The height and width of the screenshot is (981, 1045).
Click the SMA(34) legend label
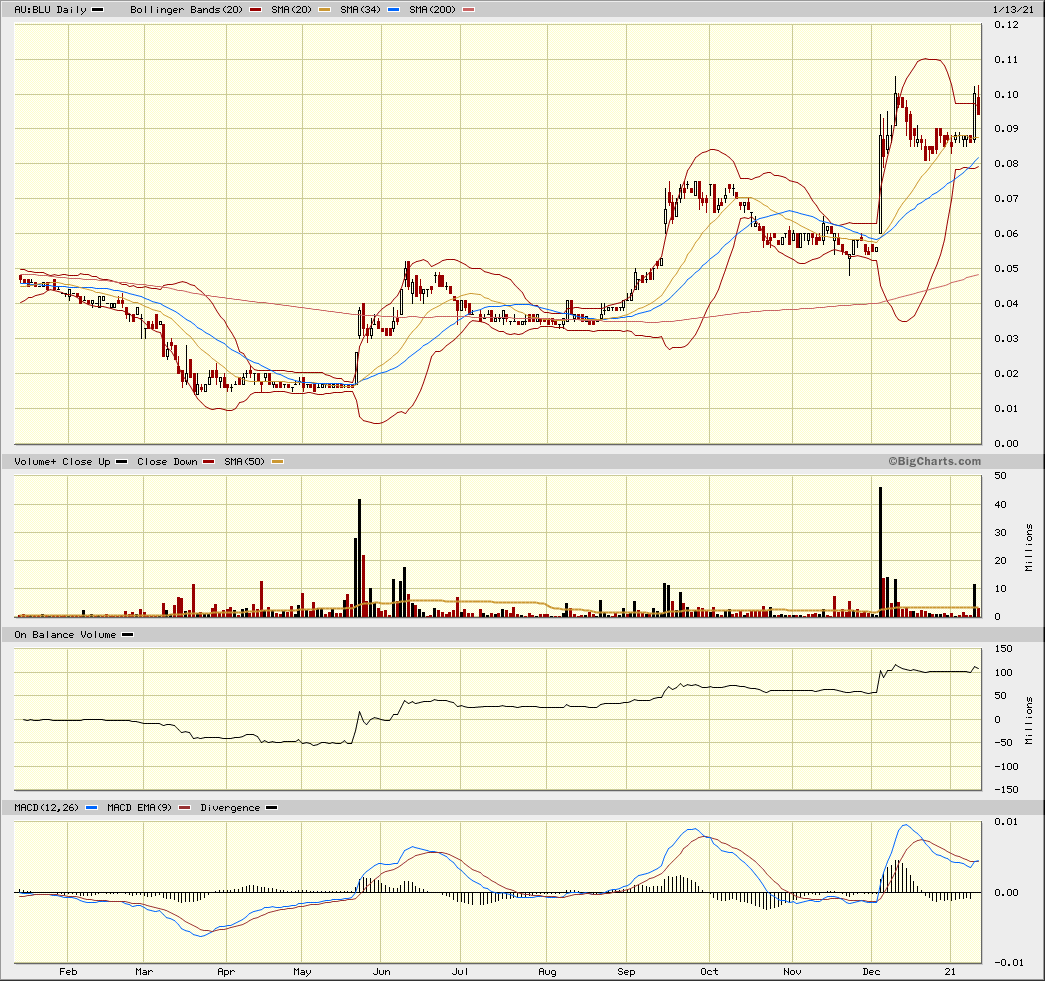tap(361, 9)
